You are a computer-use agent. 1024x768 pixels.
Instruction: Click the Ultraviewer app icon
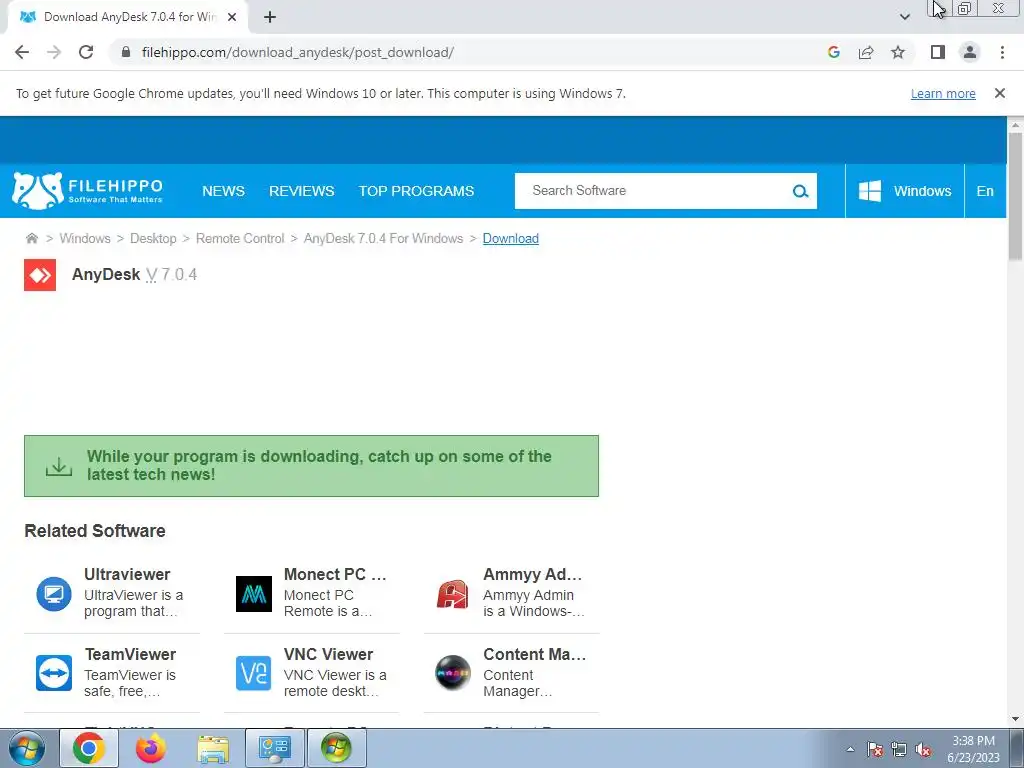(54, 594)
